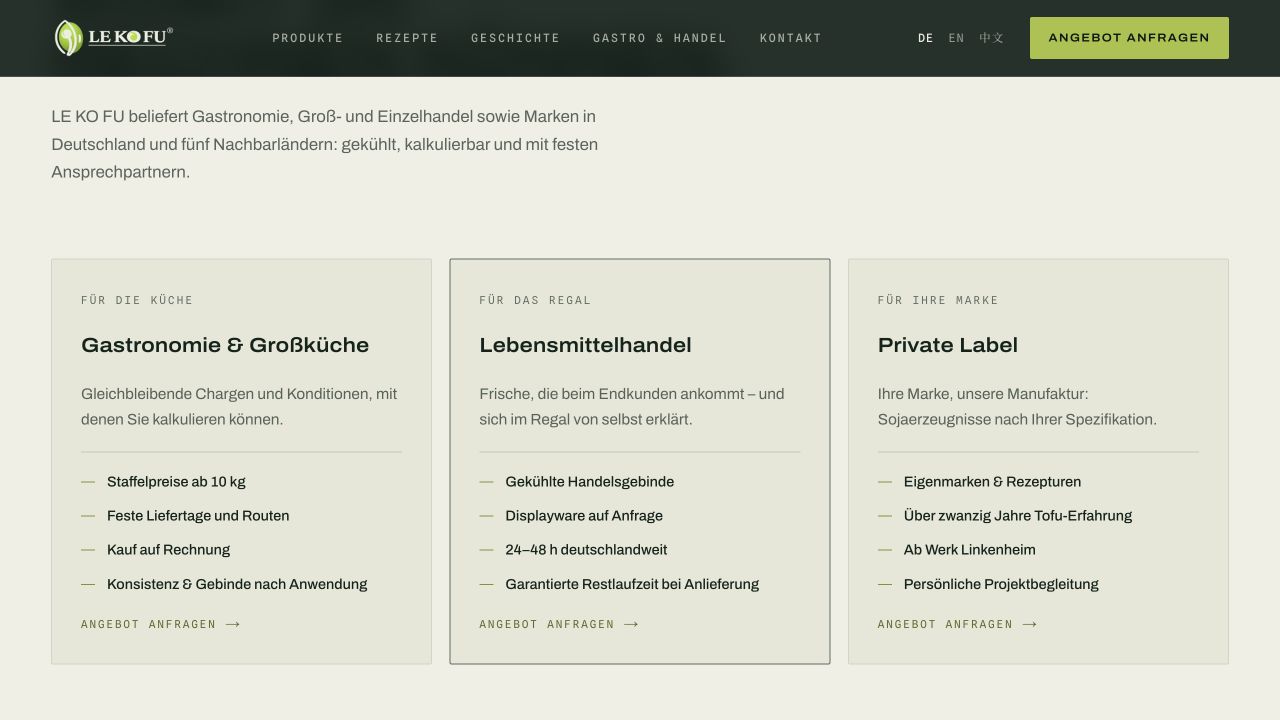Click Garantierte Restlaufzeit bei Anlieferung

click(x=632, y=584)
